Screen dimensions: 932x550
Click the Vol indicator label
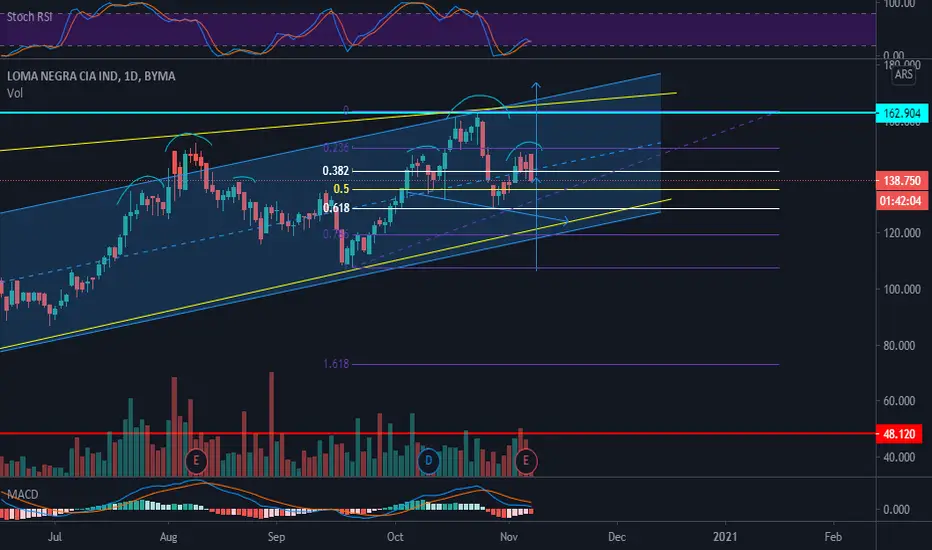click(15, 93)
